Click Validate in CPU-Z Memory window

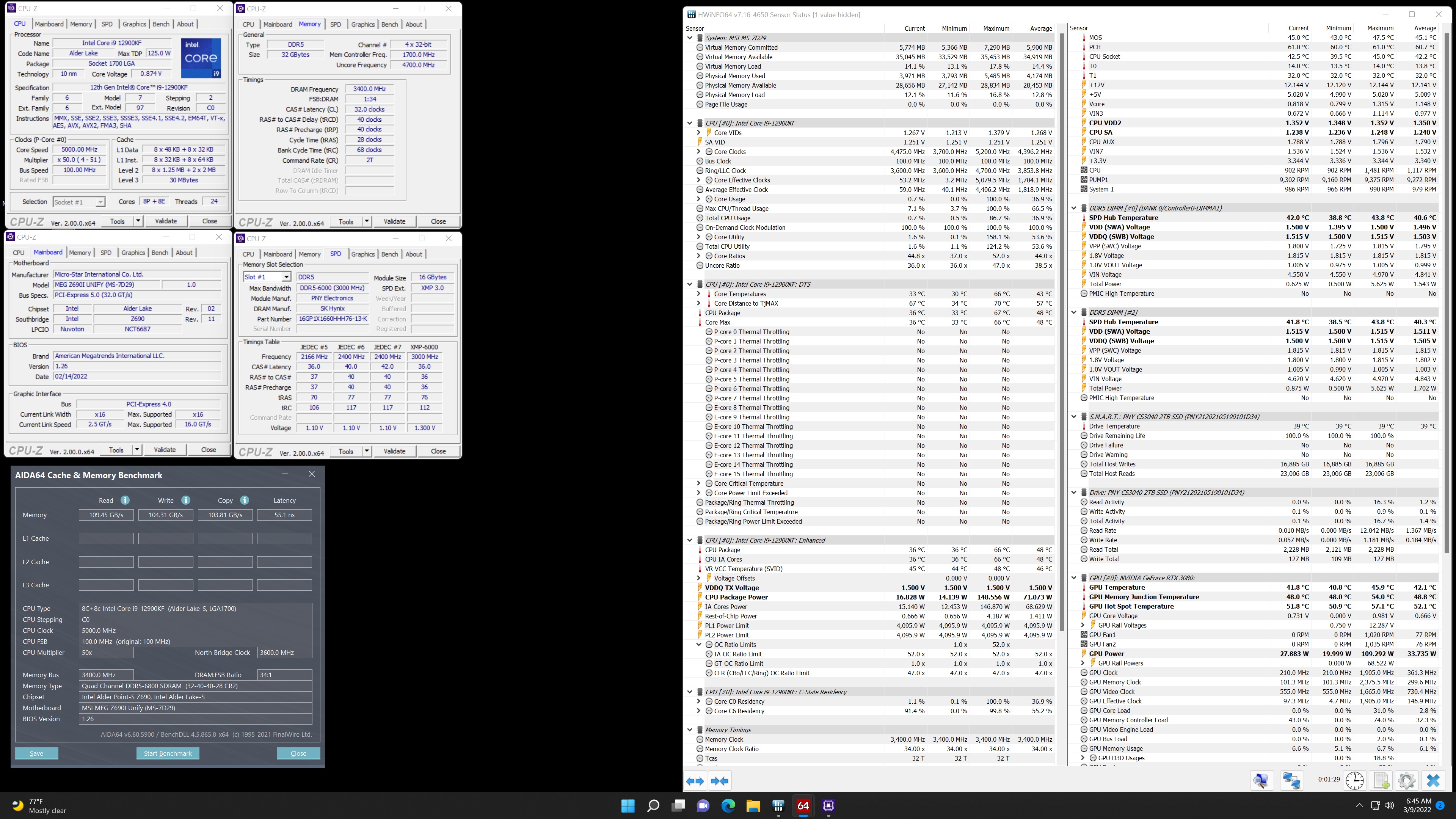point(394,221)
